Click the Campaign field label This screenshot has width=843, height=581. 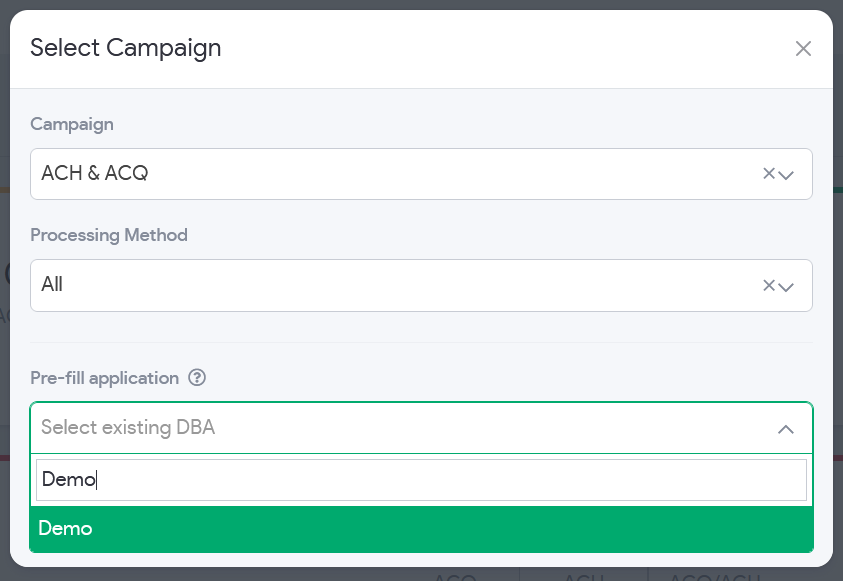click(x=72, y=124)
